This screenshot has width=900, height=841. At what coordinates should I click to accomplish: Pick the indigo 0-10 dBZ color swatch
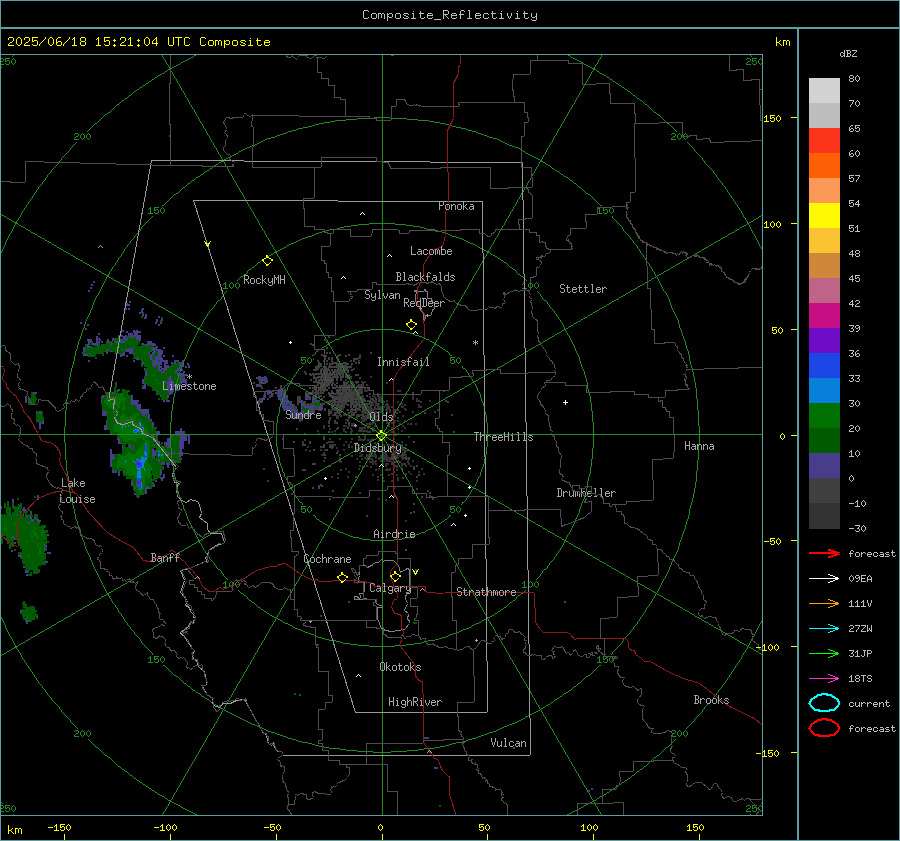[x=824, y=466]
